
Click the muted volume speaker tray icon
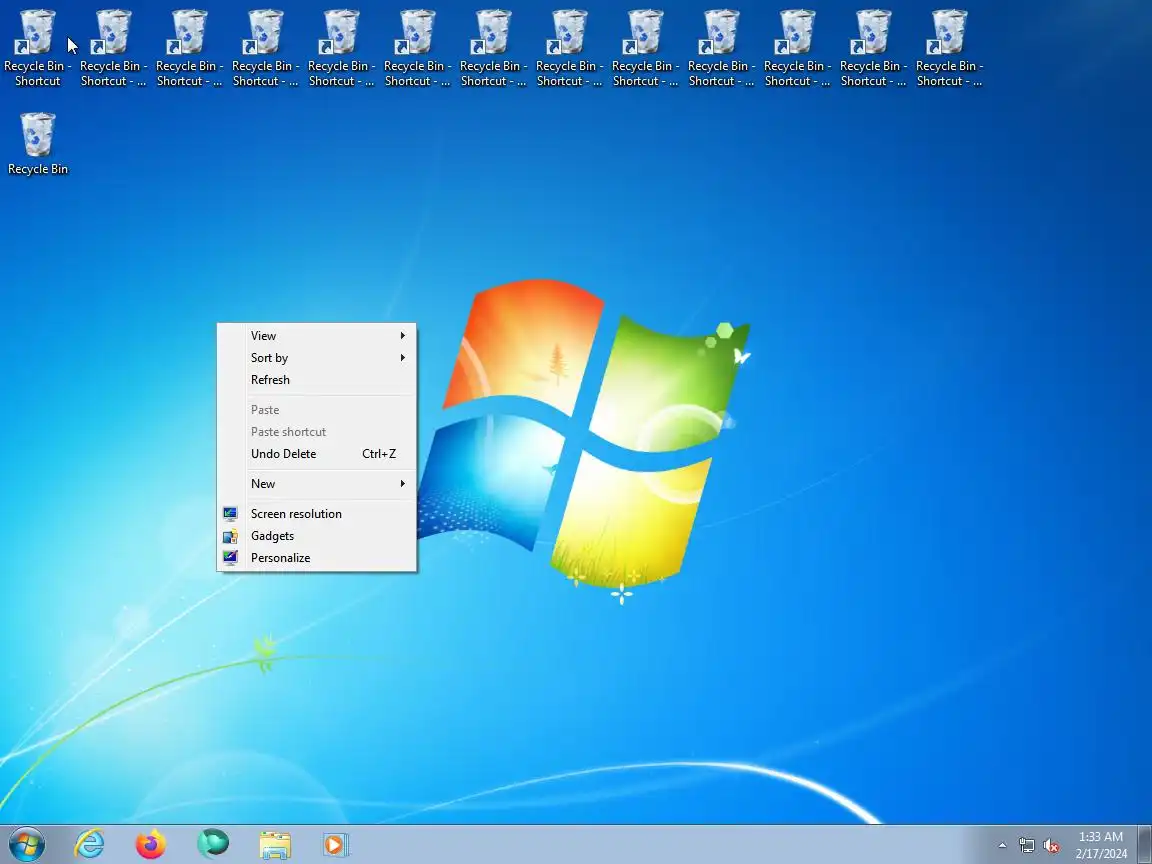pyautogui.click(x=1051, y=846)
